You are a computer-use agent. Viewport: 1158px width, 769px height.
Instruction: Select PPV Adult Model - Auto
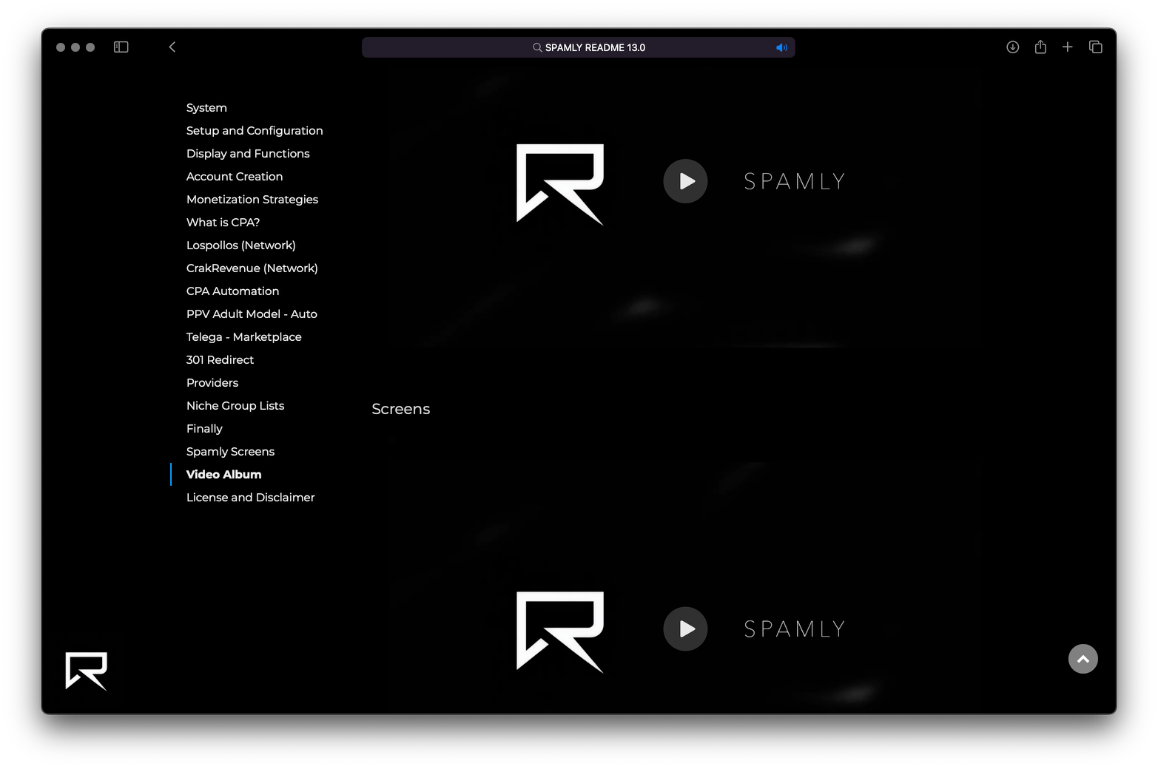click(252, 314)
